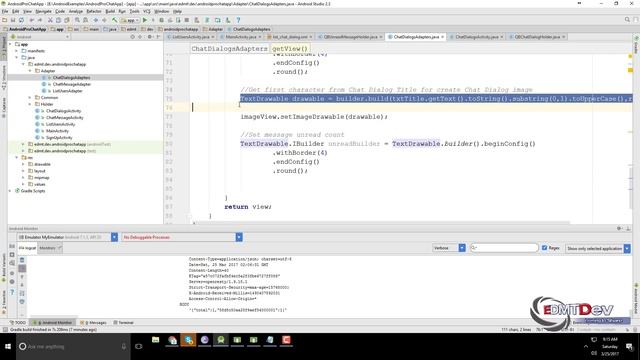
Task: Open the Refactor menu
Action: pos(94,11)
